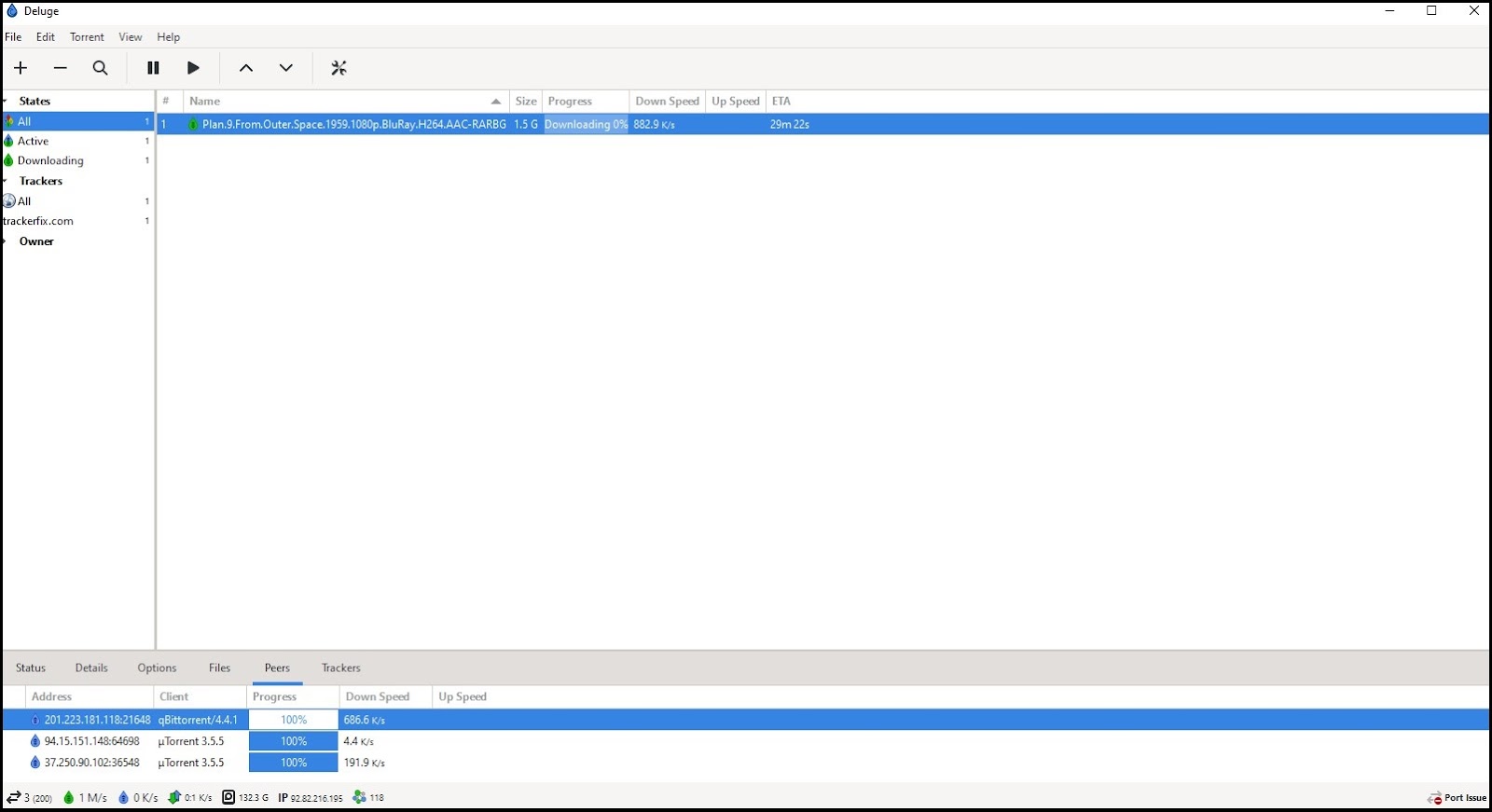Click progress bar of peer 37.250.90.102
This screenshot has height=812, width=1492.
click(294, 764)
